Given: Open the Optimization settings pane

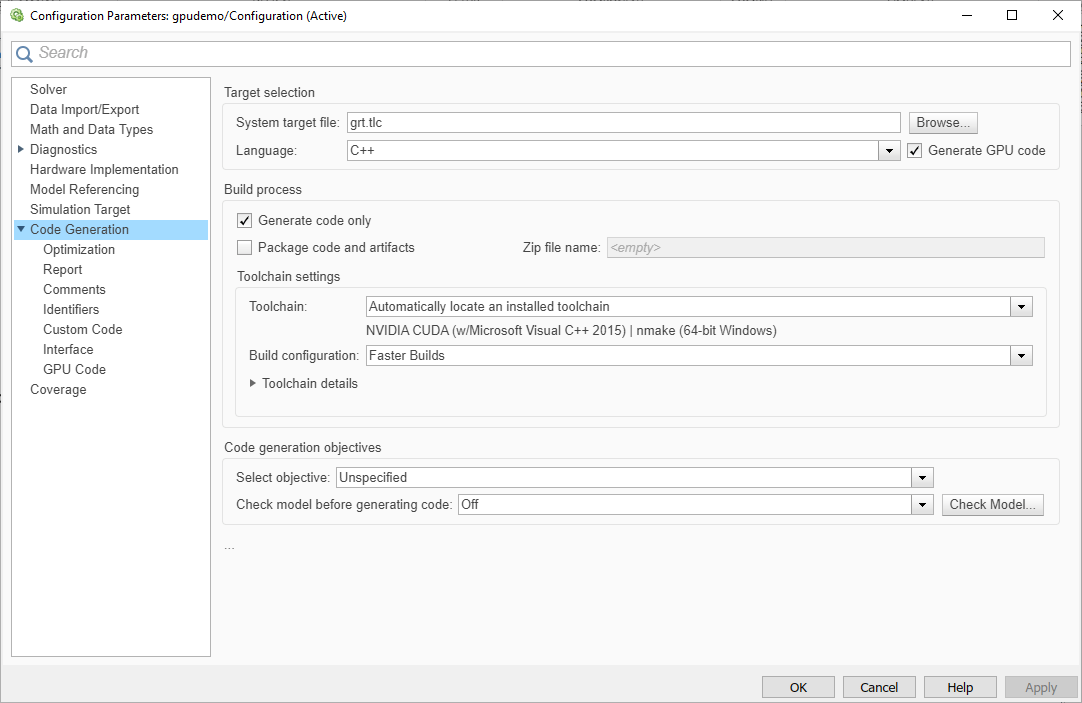Looking at the screenshot, I should point(79,250).
